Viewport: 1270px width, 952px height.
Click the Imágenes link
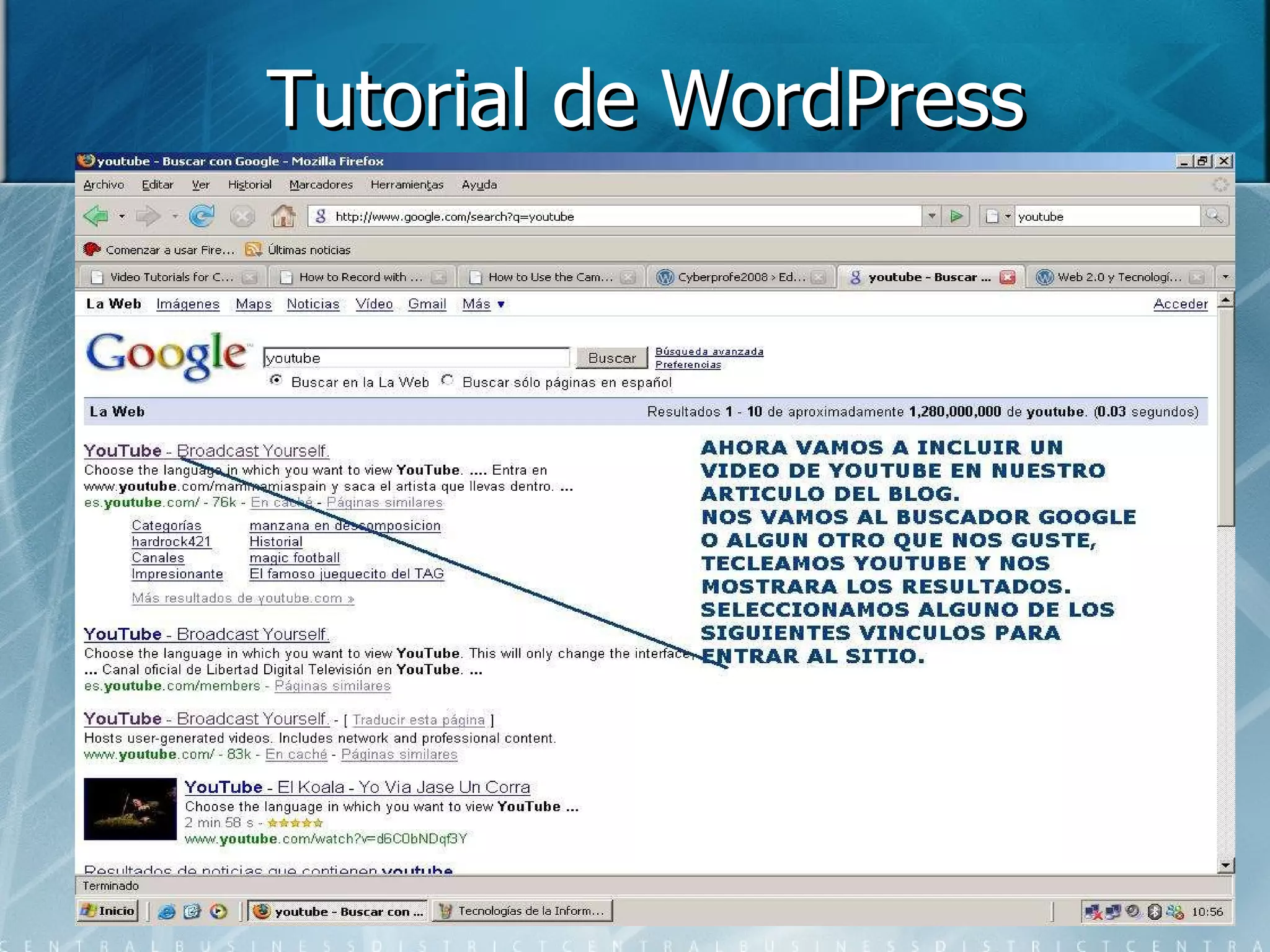tap(188, 304)
